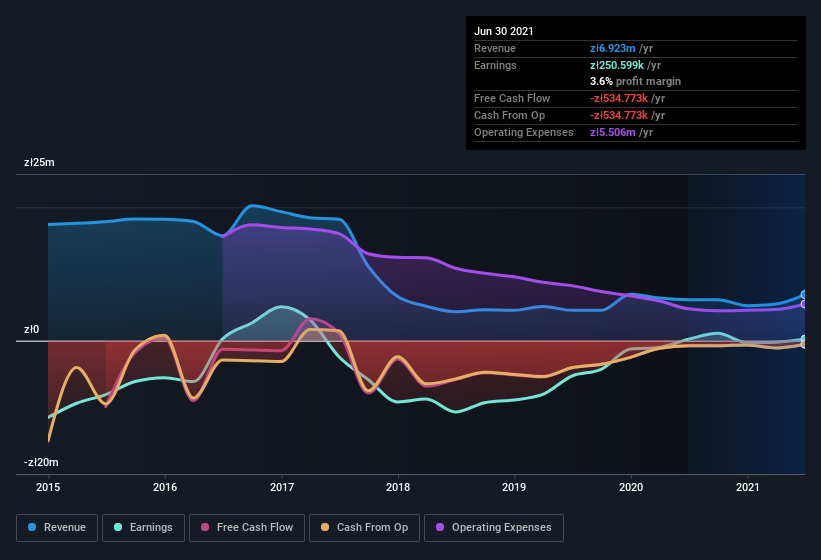Screen dimensions: 821x560
Task: Click the zł25m y-axis label
Action: click(39, 162)
